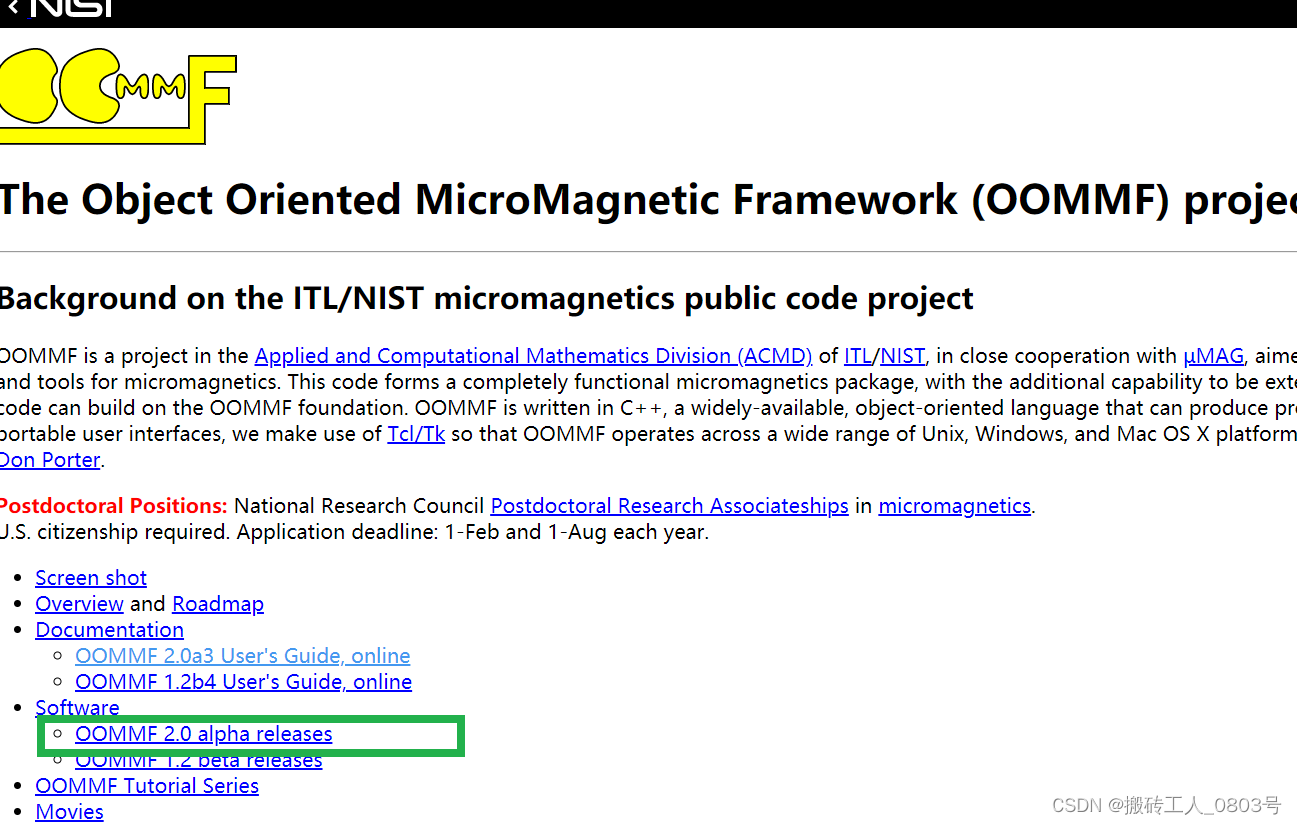Open OOMMF 2.0a3 User's Guide online

coord(242,656)
